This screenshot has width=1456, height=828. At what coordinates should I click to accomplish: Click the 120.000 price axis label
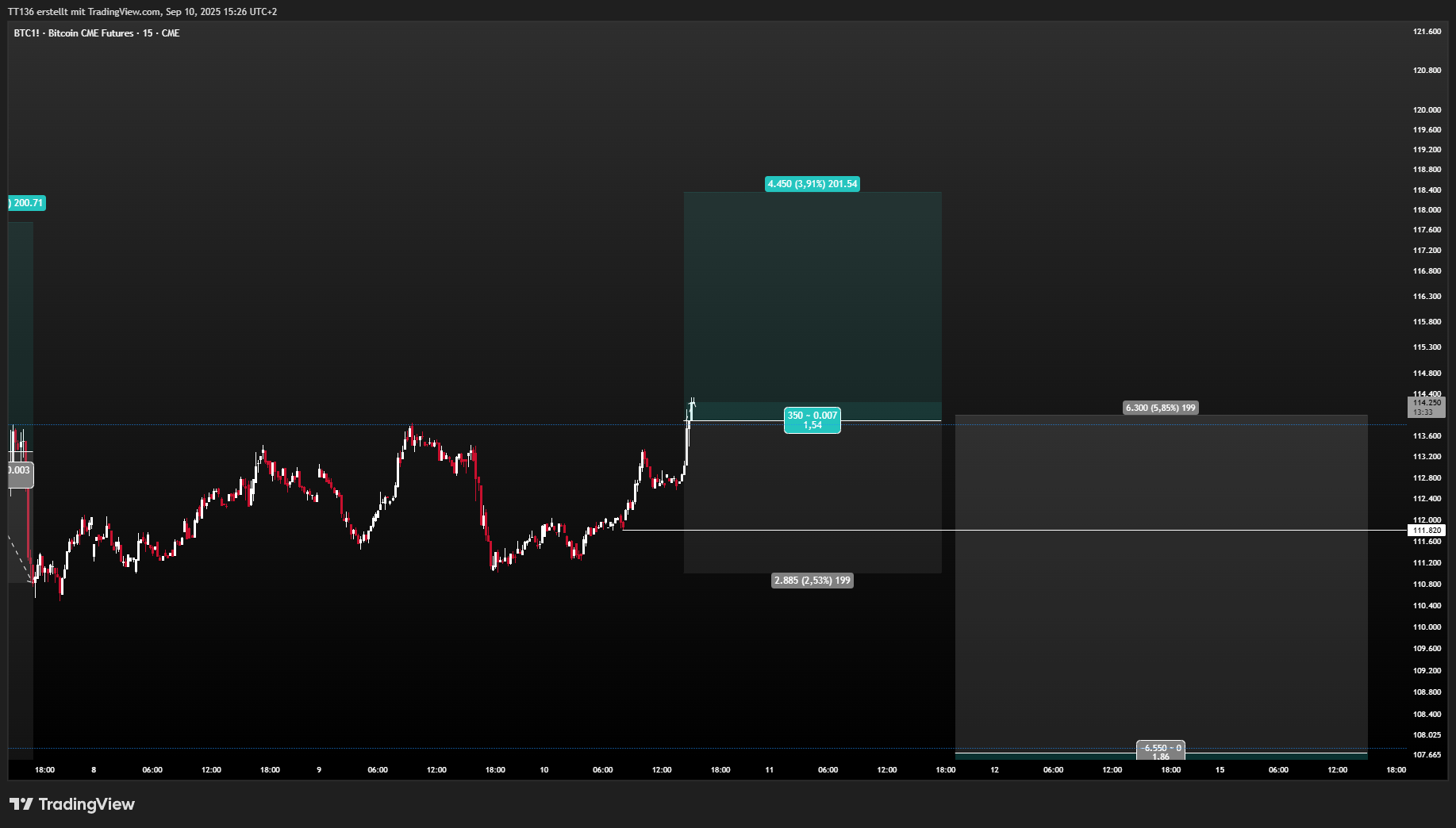pos(1427,110)
